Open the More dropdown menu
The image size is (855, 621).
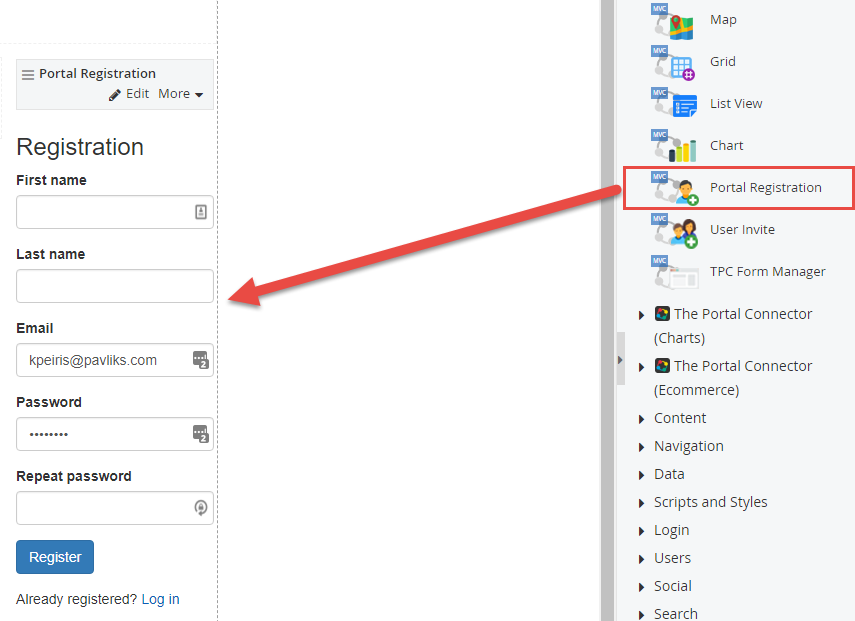point(180,94)
